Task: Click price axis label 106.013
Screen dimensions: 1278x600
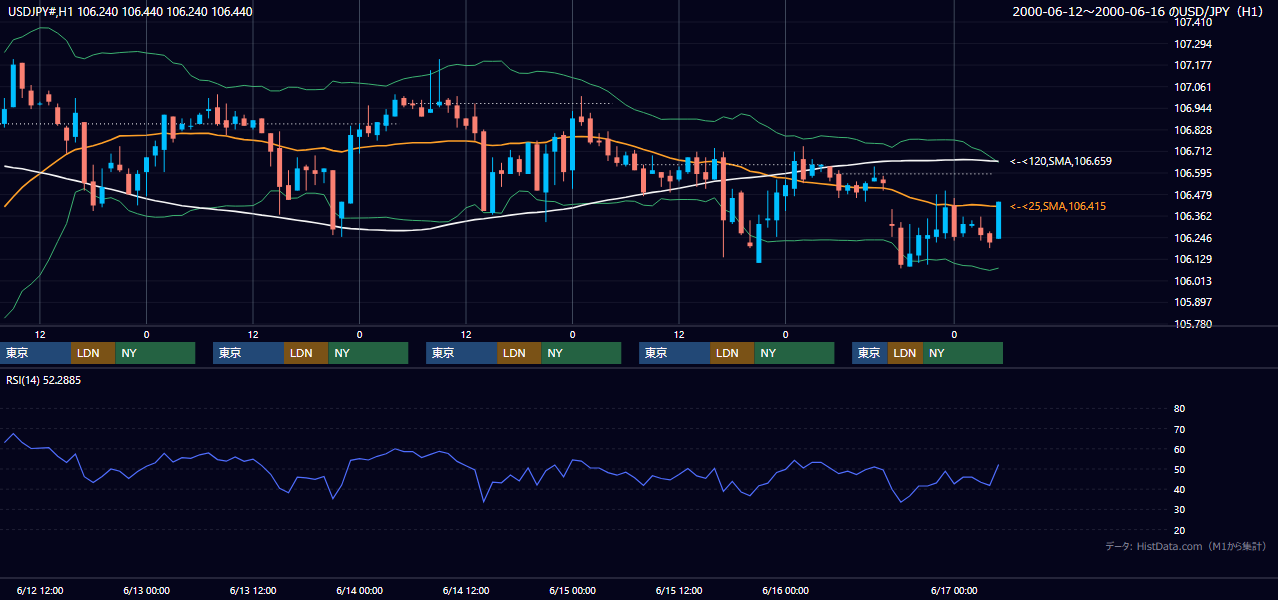Action: click(x=1193, y=281)
